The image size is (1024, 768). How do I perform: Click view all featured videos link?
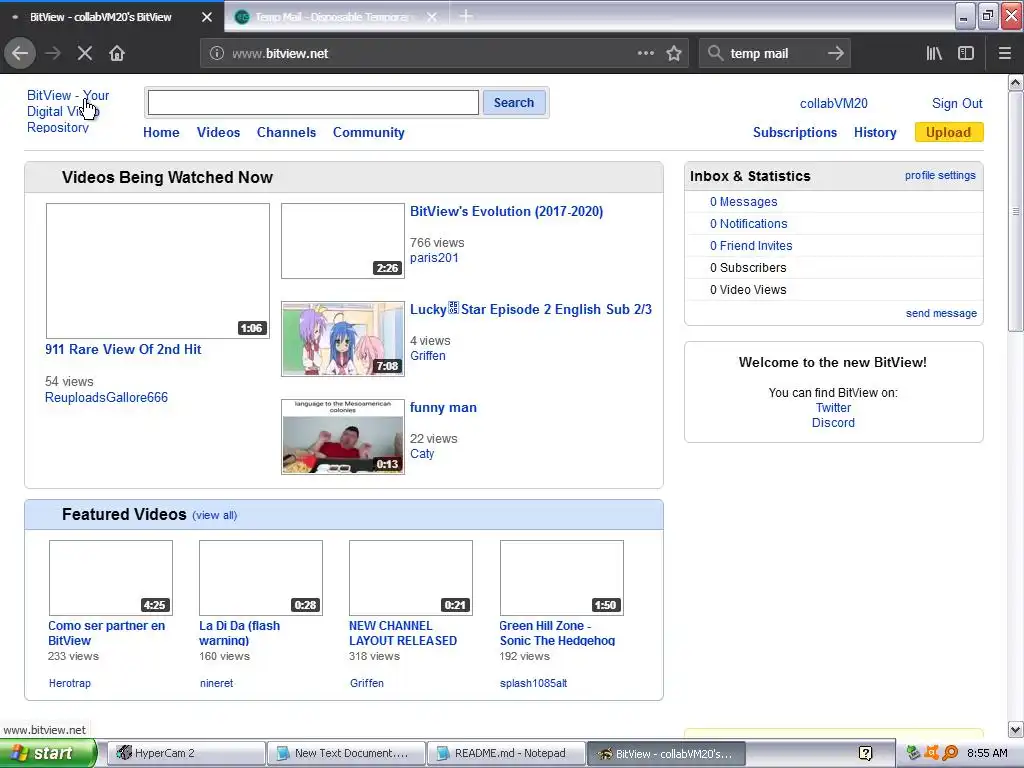(x=215, y=515)
